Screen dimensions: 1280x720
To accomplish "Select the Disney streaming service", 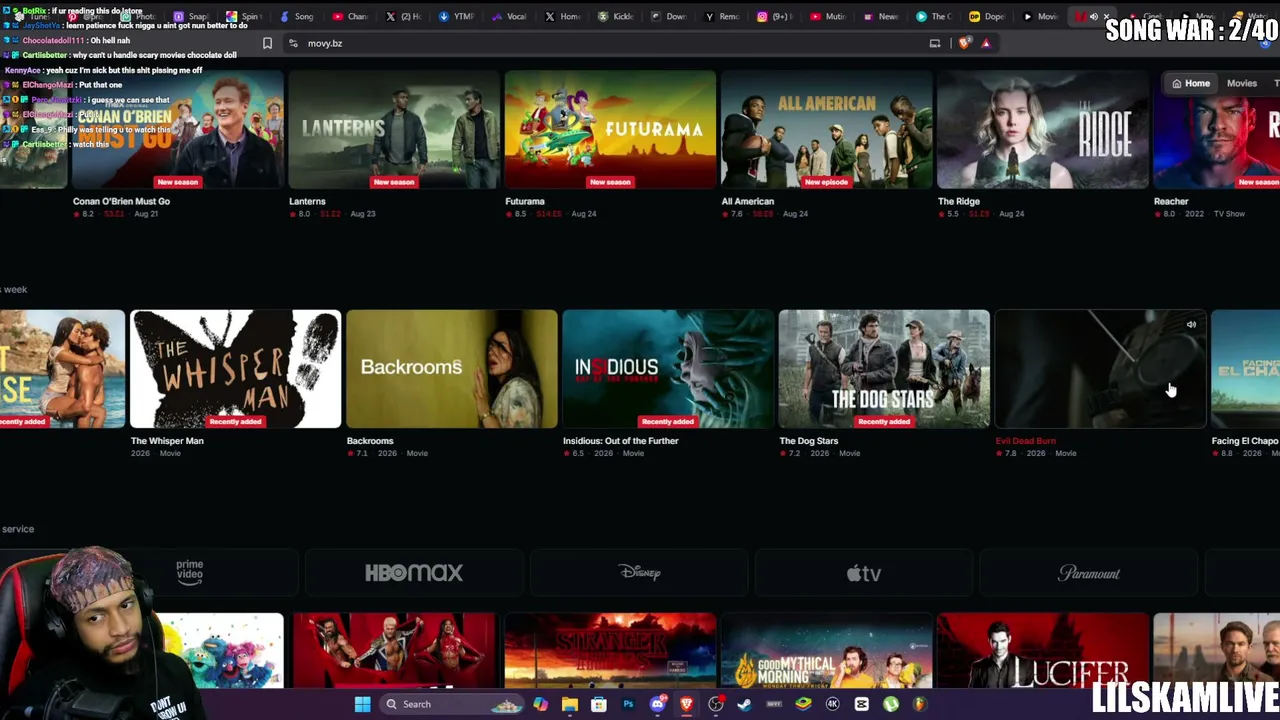I will 639,573.
